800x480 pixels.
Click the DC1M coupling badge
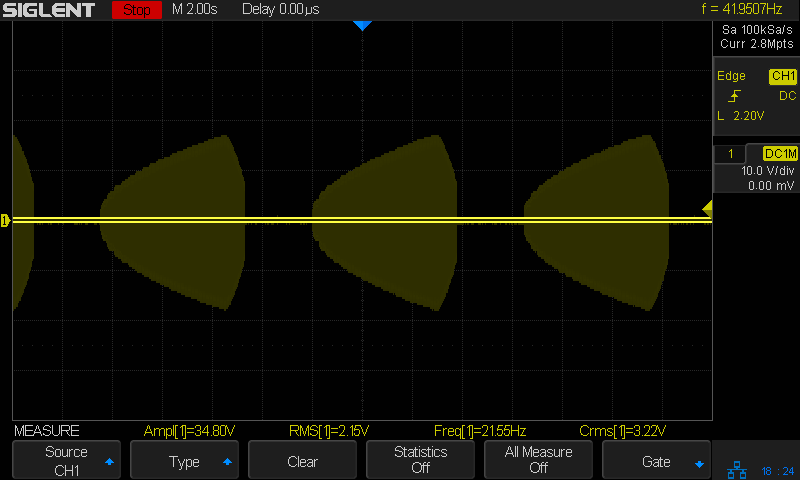pos(779,153)
